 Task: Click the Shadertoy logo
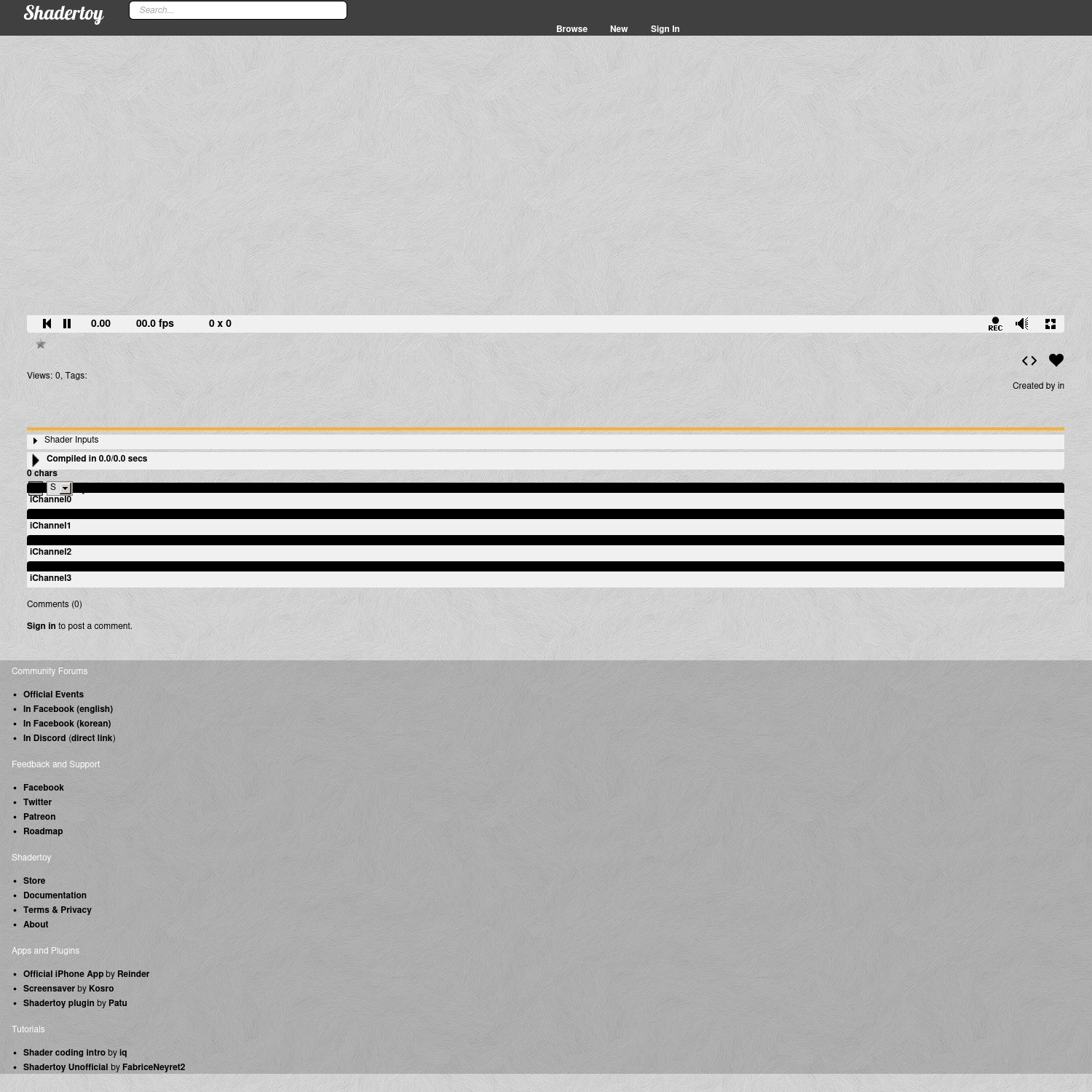(64, 14)
